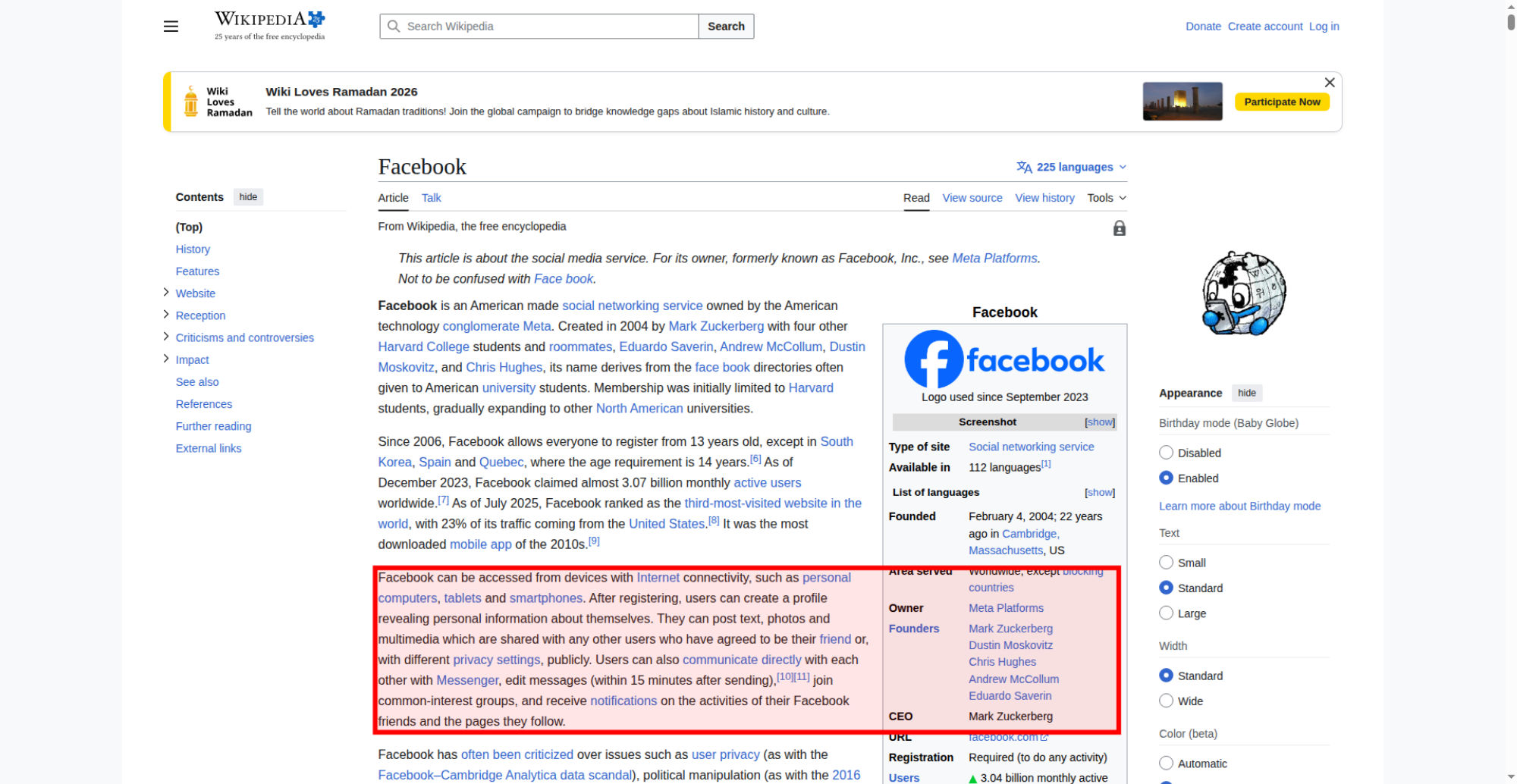Set page width to Wide
The height and width of the screenshot is (784, 1517).
(1166, 701)
